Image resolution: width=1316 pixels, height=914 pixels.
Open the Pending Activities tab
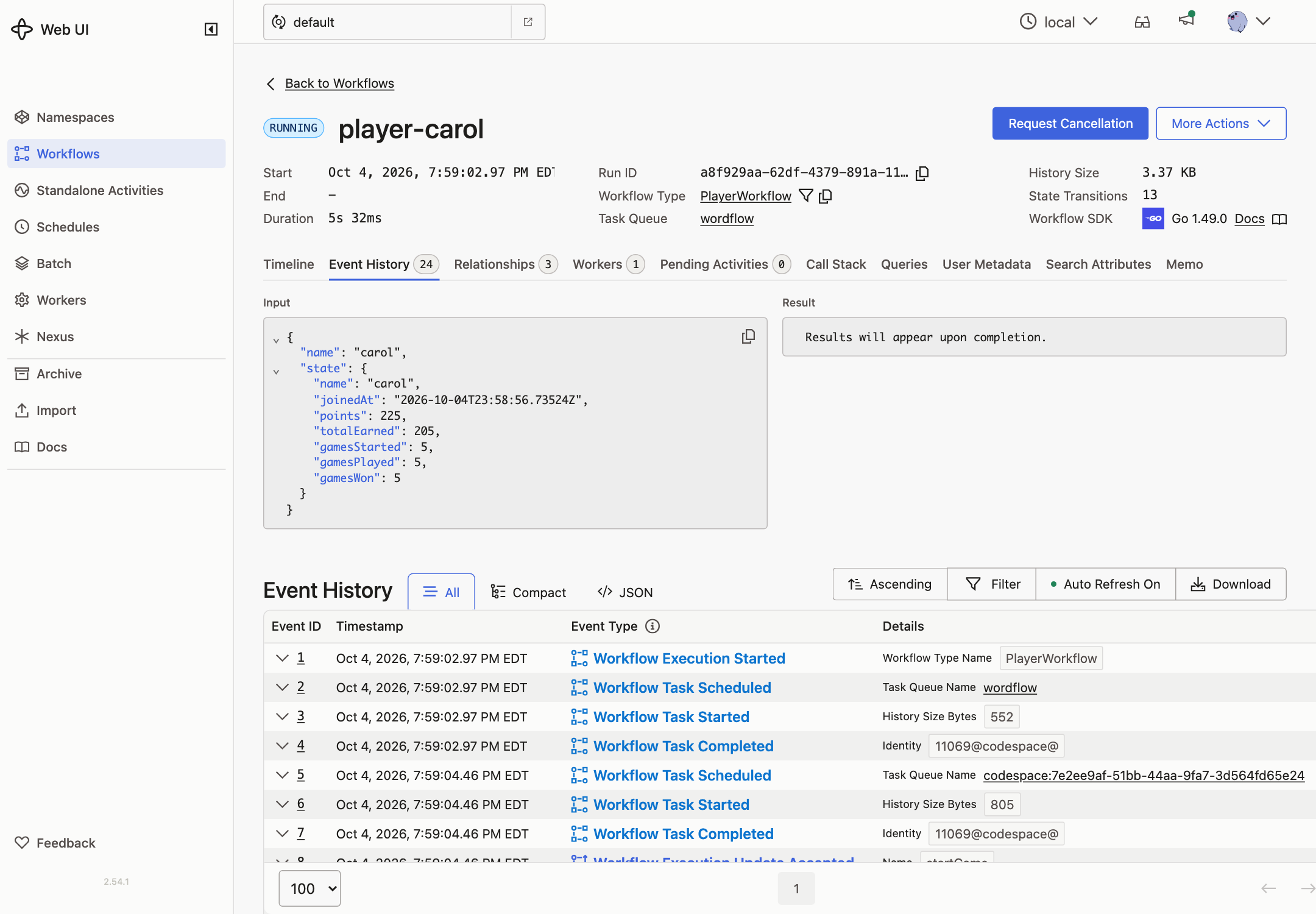pyautogui.click(x=725, y=264)
